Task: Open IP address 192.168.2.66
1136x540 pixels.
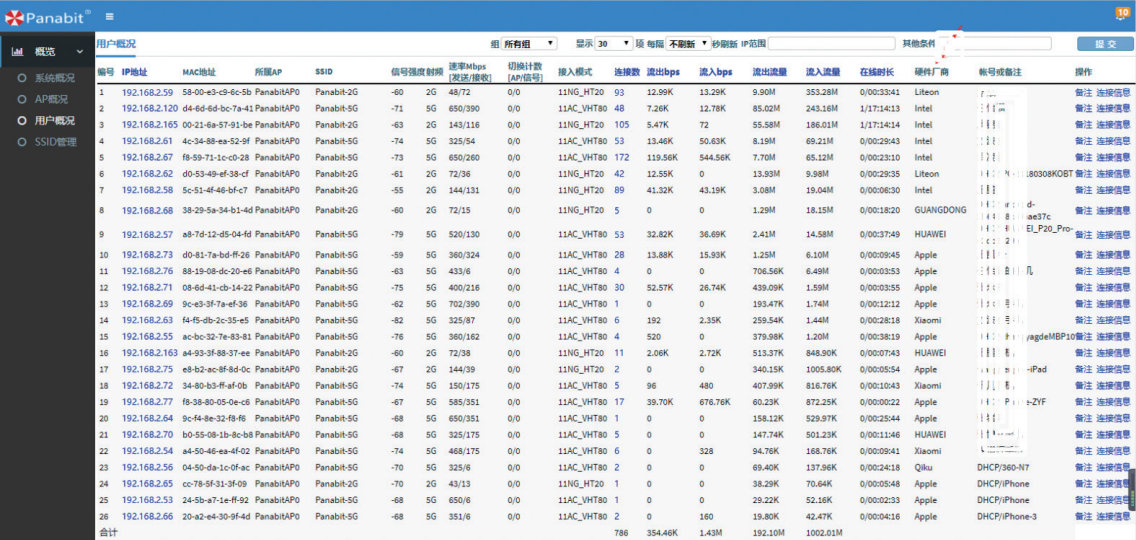Action: coord(148,515)
